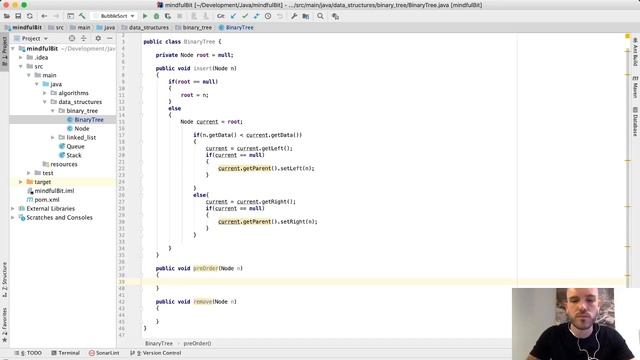This screenshot has width=640, height=360.
Task: Run the BubbleSort configuration with the green play icon
Action: click(145, 16)
